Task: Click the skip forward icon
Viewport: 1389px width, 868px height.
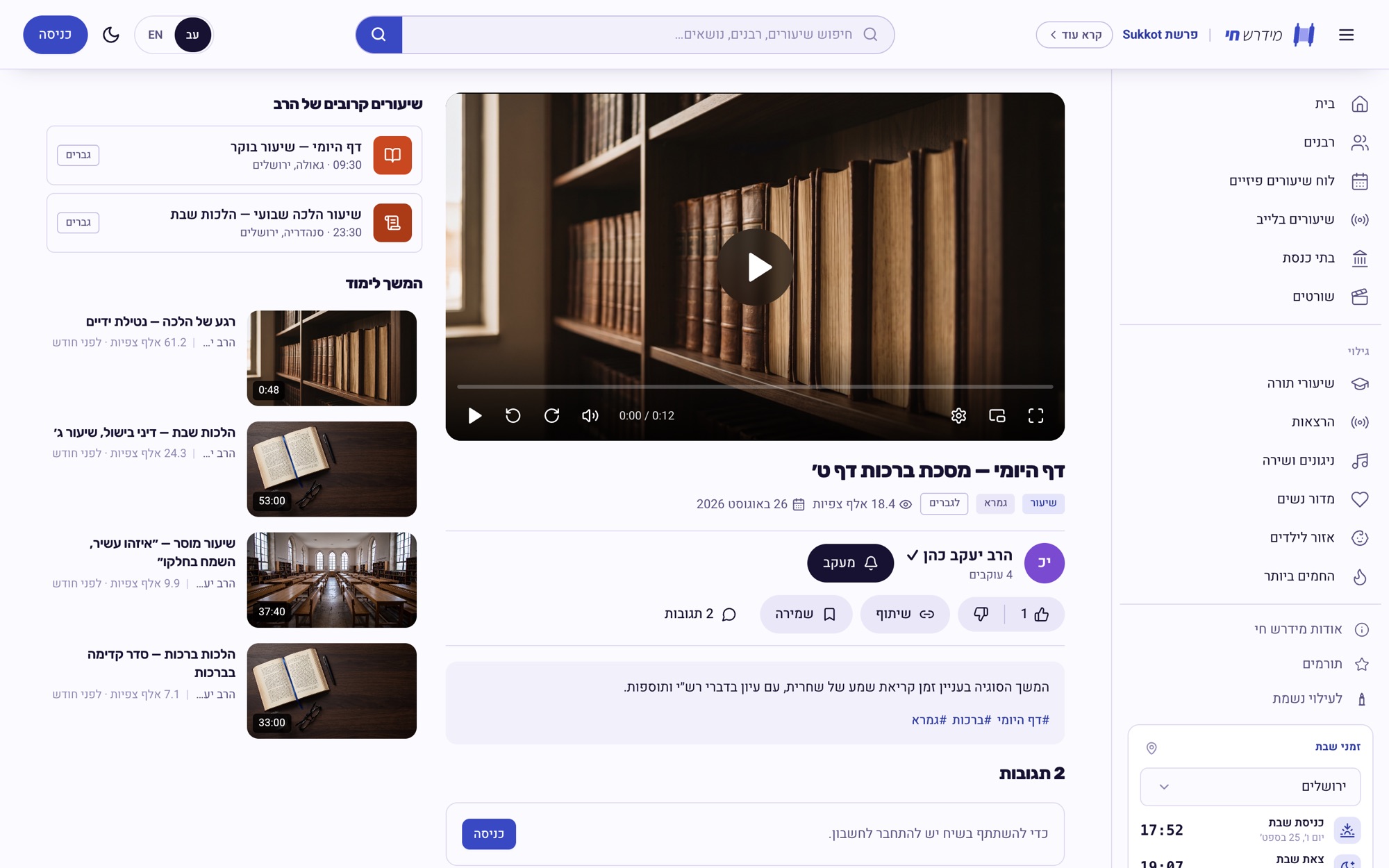Action: [551, 415]
